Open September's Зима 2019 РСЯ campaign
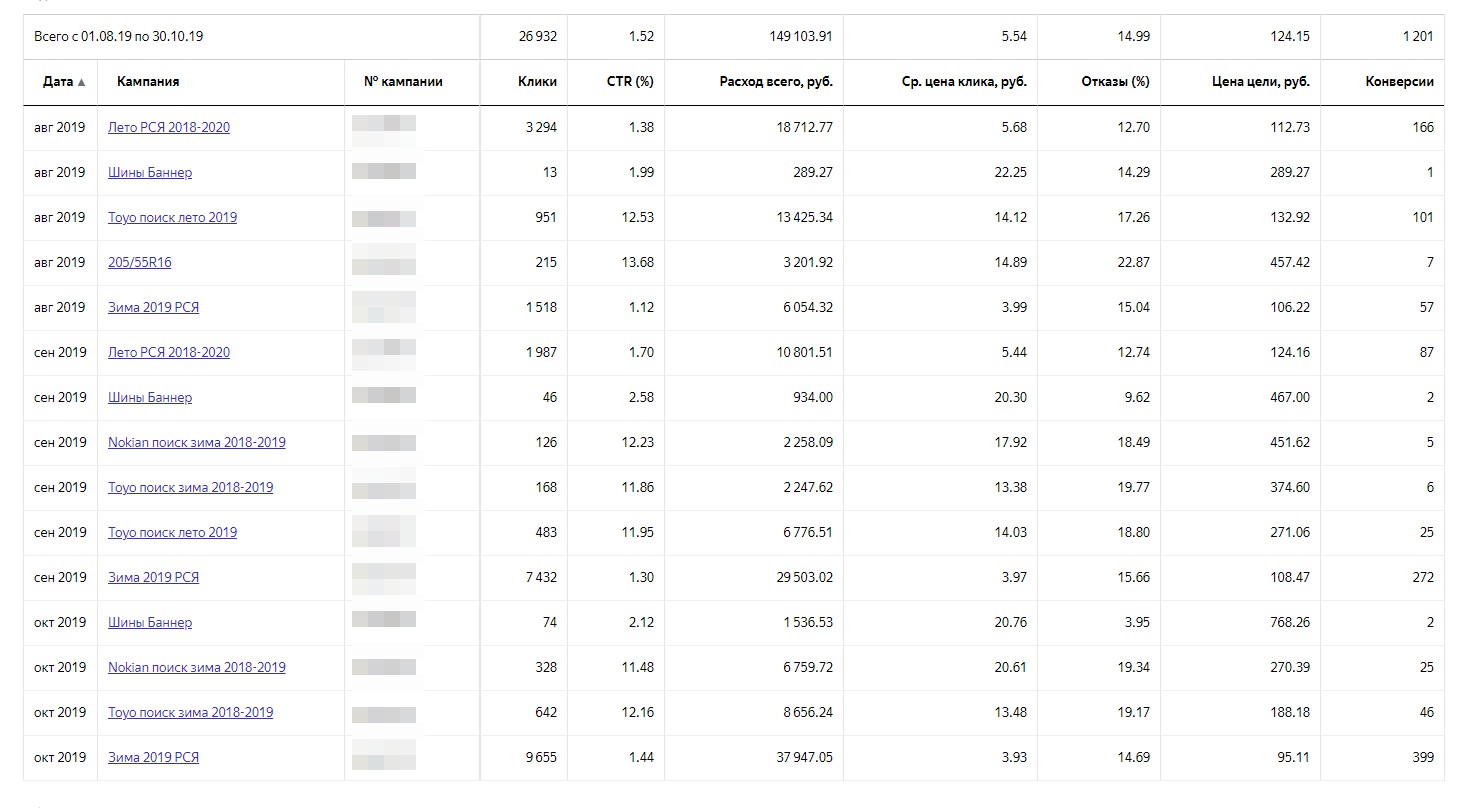Viewport: 1483px width, 808px height. click(x=153, y=577)
